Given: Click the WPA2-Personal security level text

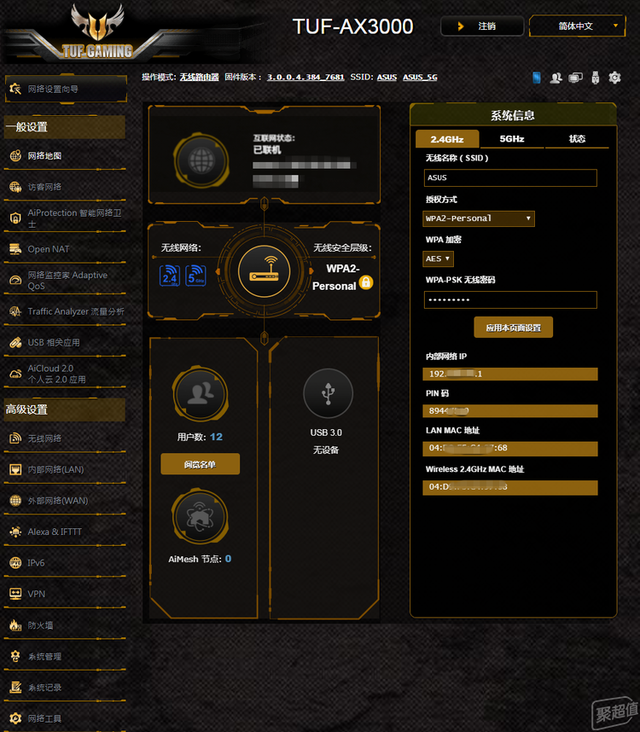Looking at the screenshot, I should pyautogui.click(x=336, y=277).
